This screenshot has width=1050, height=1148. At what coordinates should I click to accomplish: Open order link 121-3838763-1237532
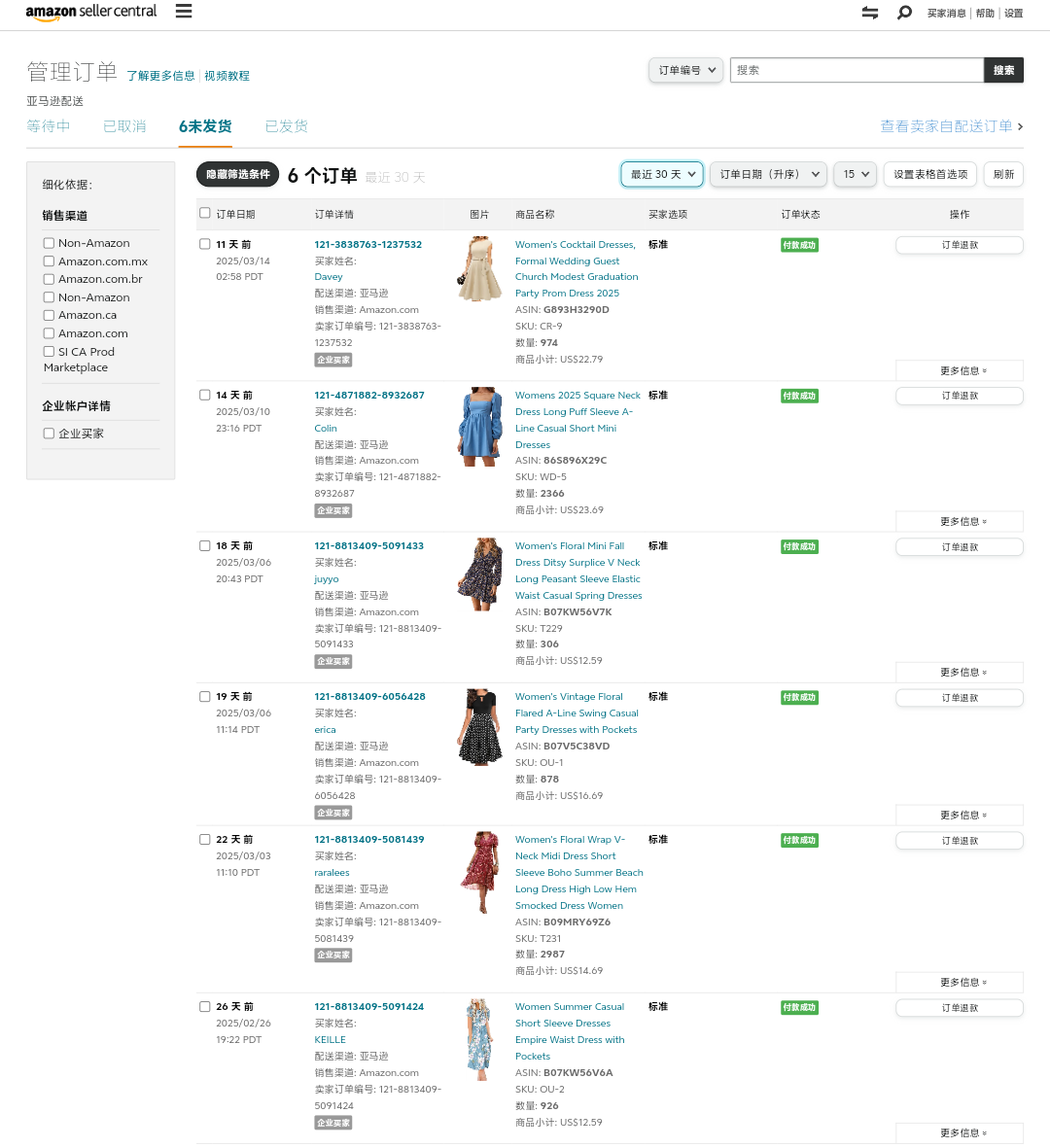tap(367, 245)
